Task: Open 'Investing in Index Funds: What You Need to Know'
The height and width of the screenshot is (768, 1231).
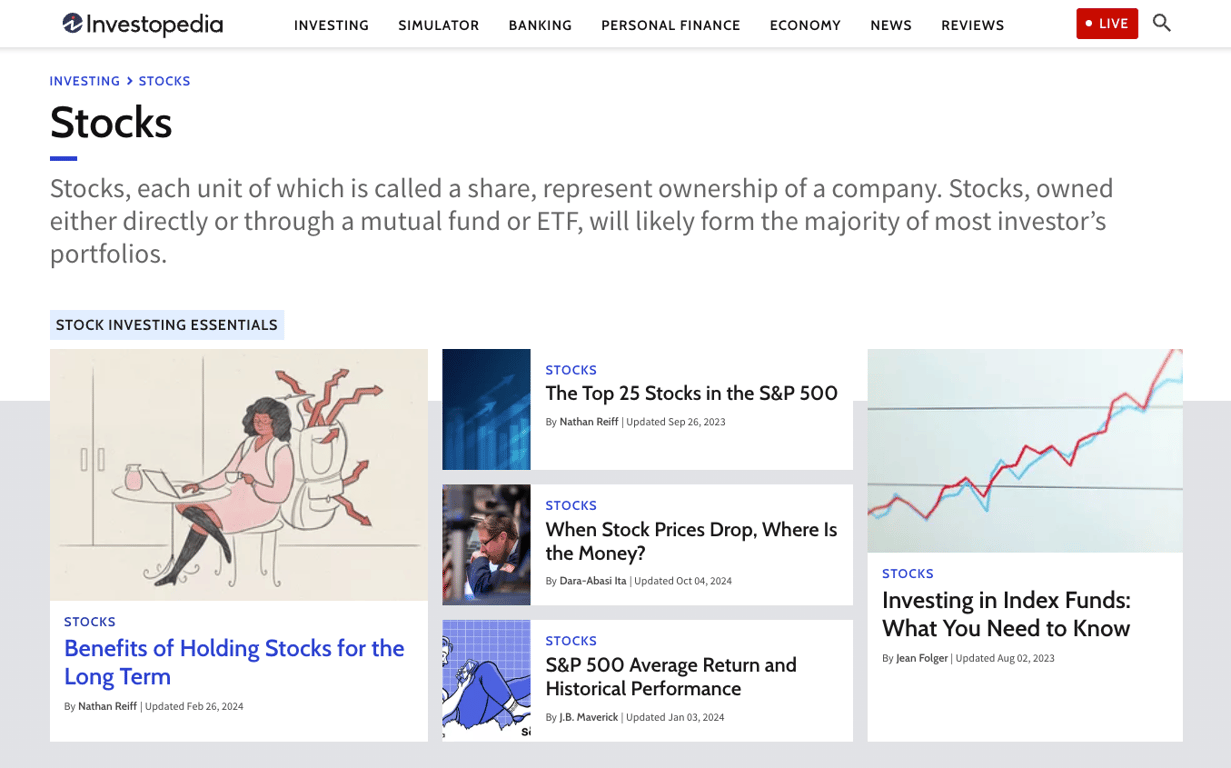Action: (1006, 614)
